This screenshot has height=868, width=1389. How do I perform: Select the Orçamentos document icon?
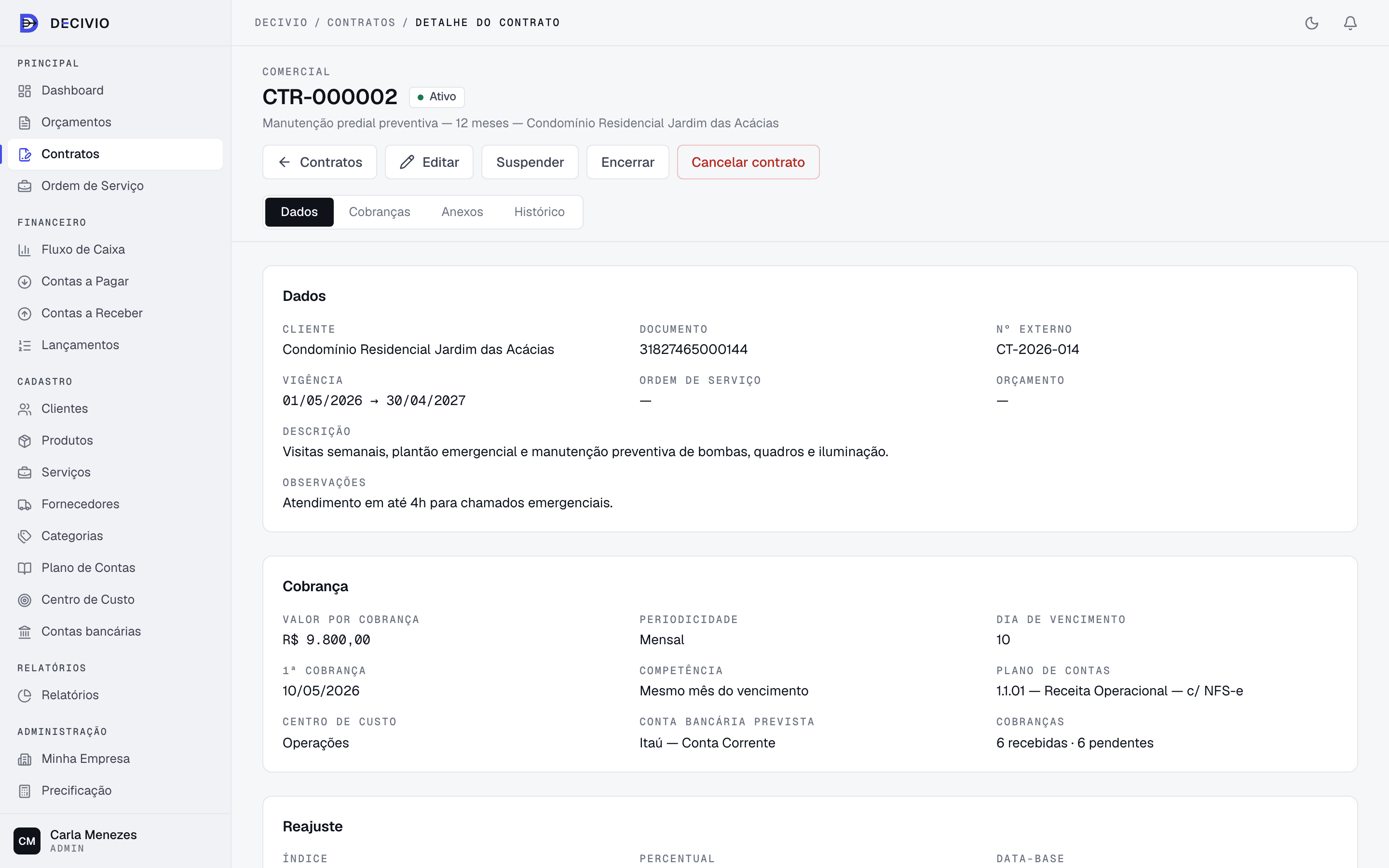25,122
